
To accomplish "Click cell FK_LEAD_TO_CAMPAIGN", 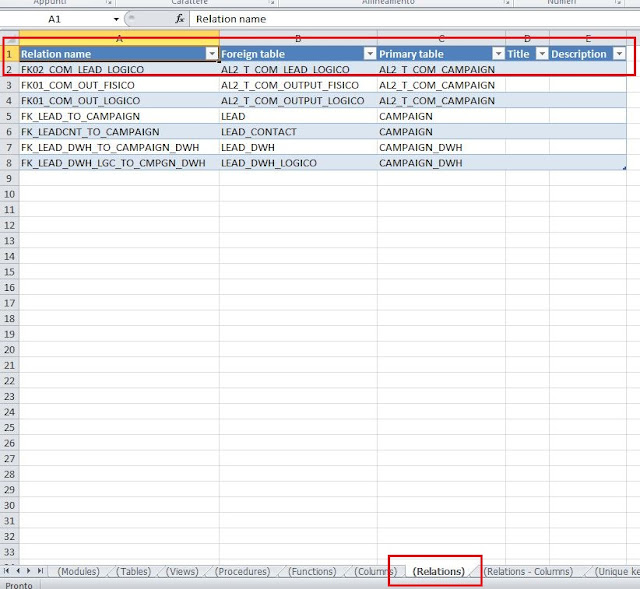I will [x=119, y=116].
